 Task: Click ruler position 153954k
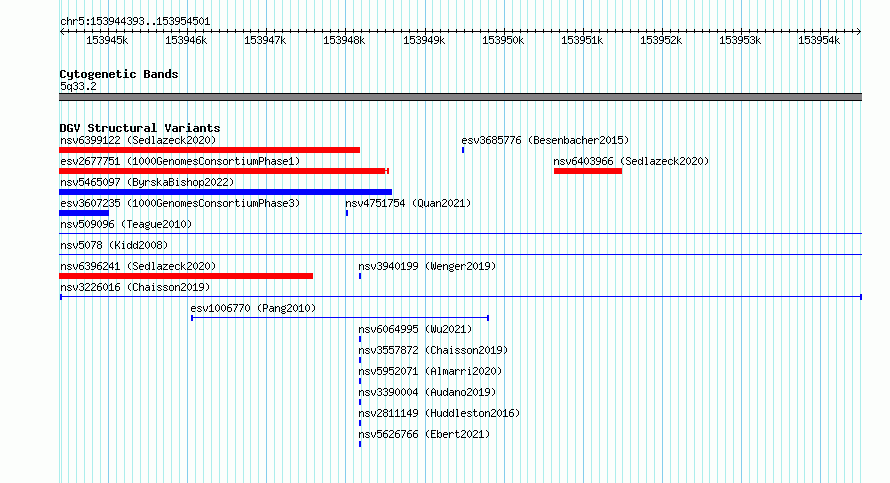(x=818, y=40)
